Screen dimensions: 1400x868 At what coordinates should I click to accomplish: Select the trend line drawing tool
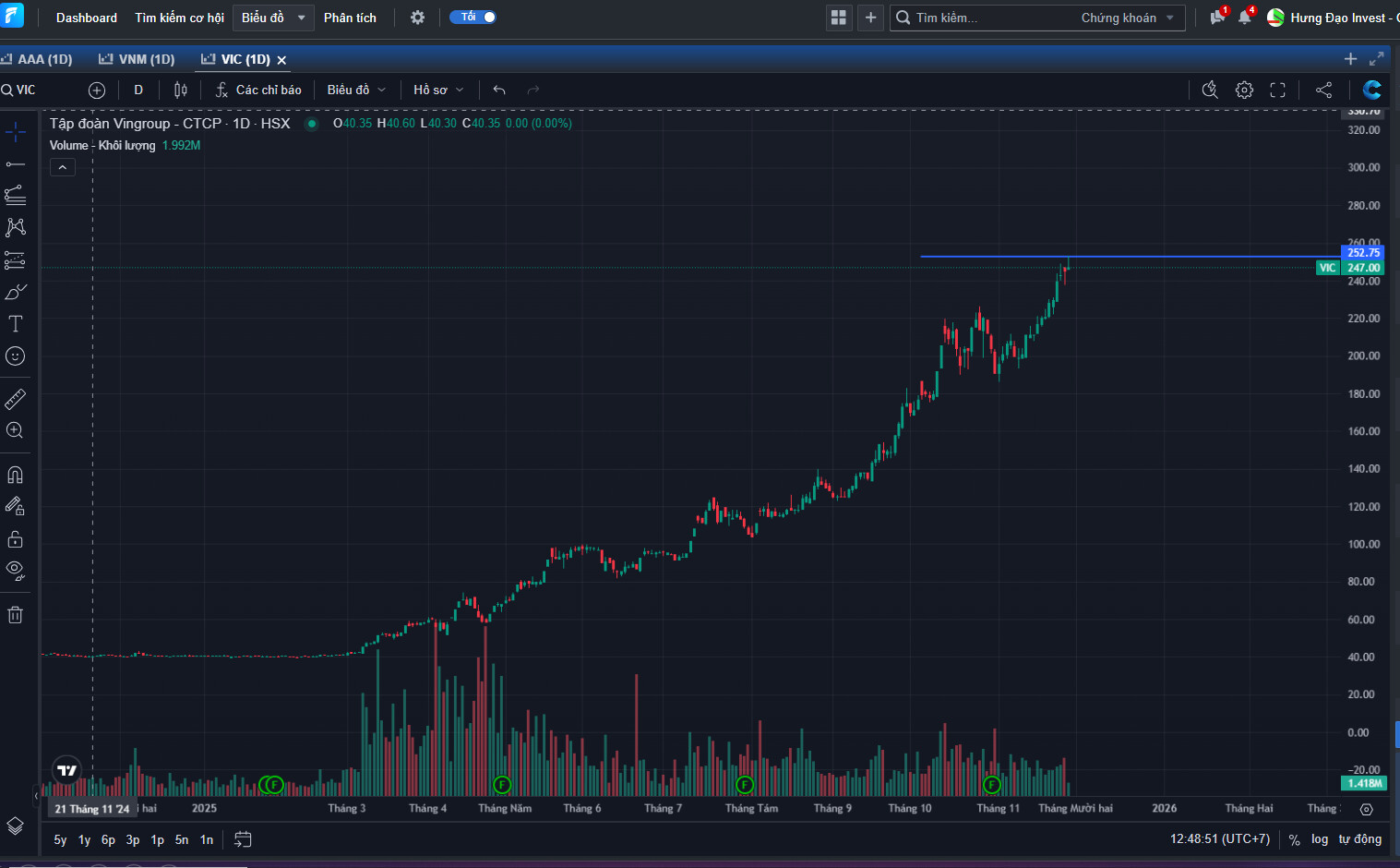click(15, 164)
